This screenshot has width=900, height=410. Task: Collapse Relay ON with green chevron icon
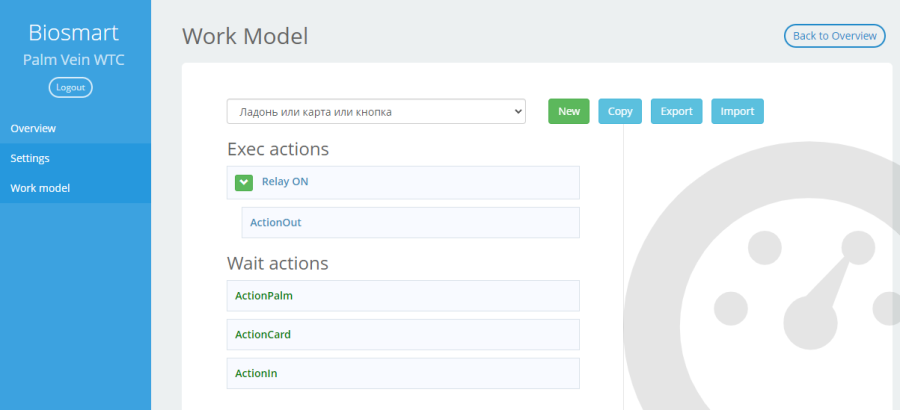coord(244,183)
